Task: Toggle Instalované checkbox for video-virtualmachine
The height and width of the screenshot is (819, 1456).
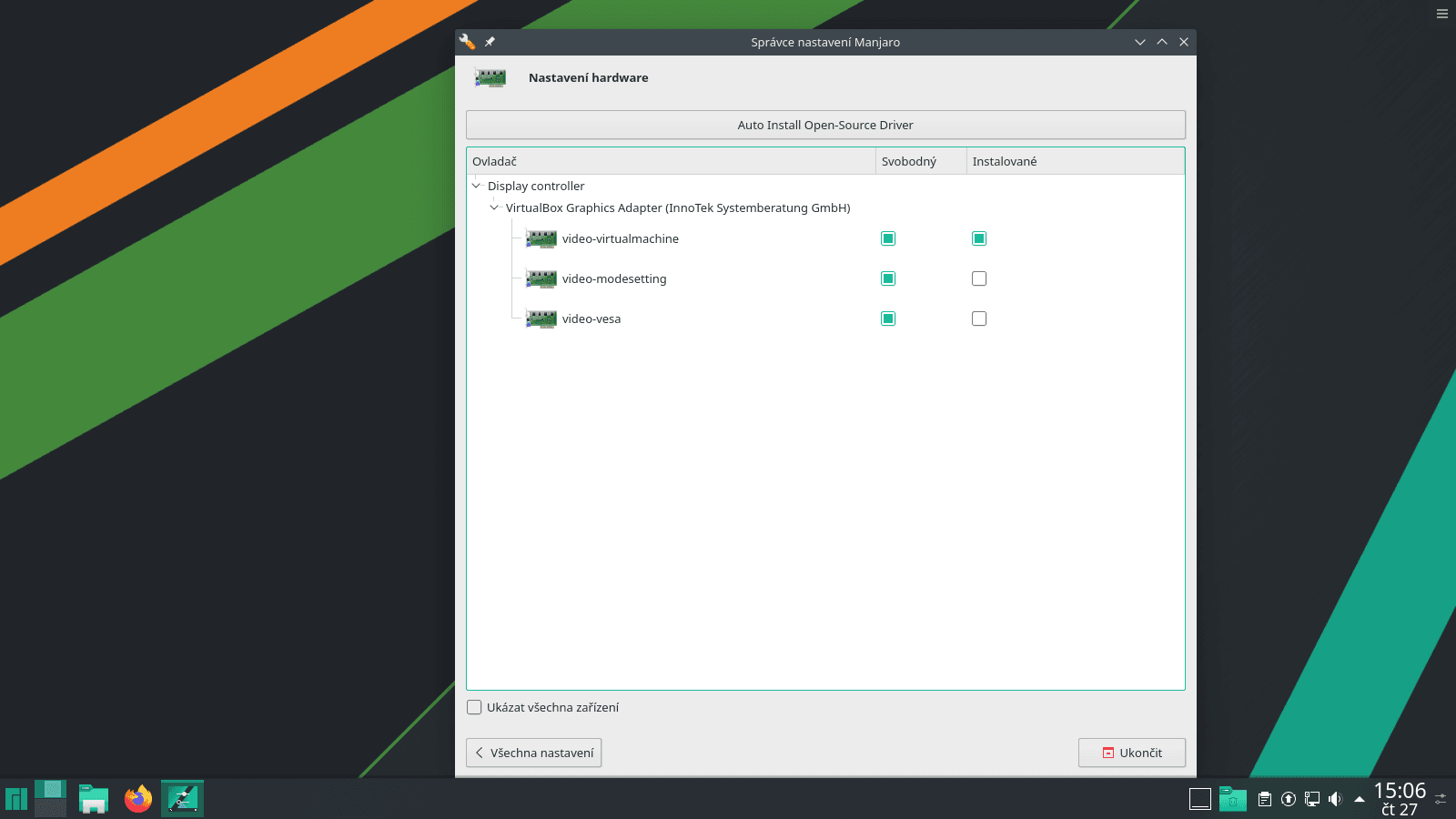Action: (979, 238)
